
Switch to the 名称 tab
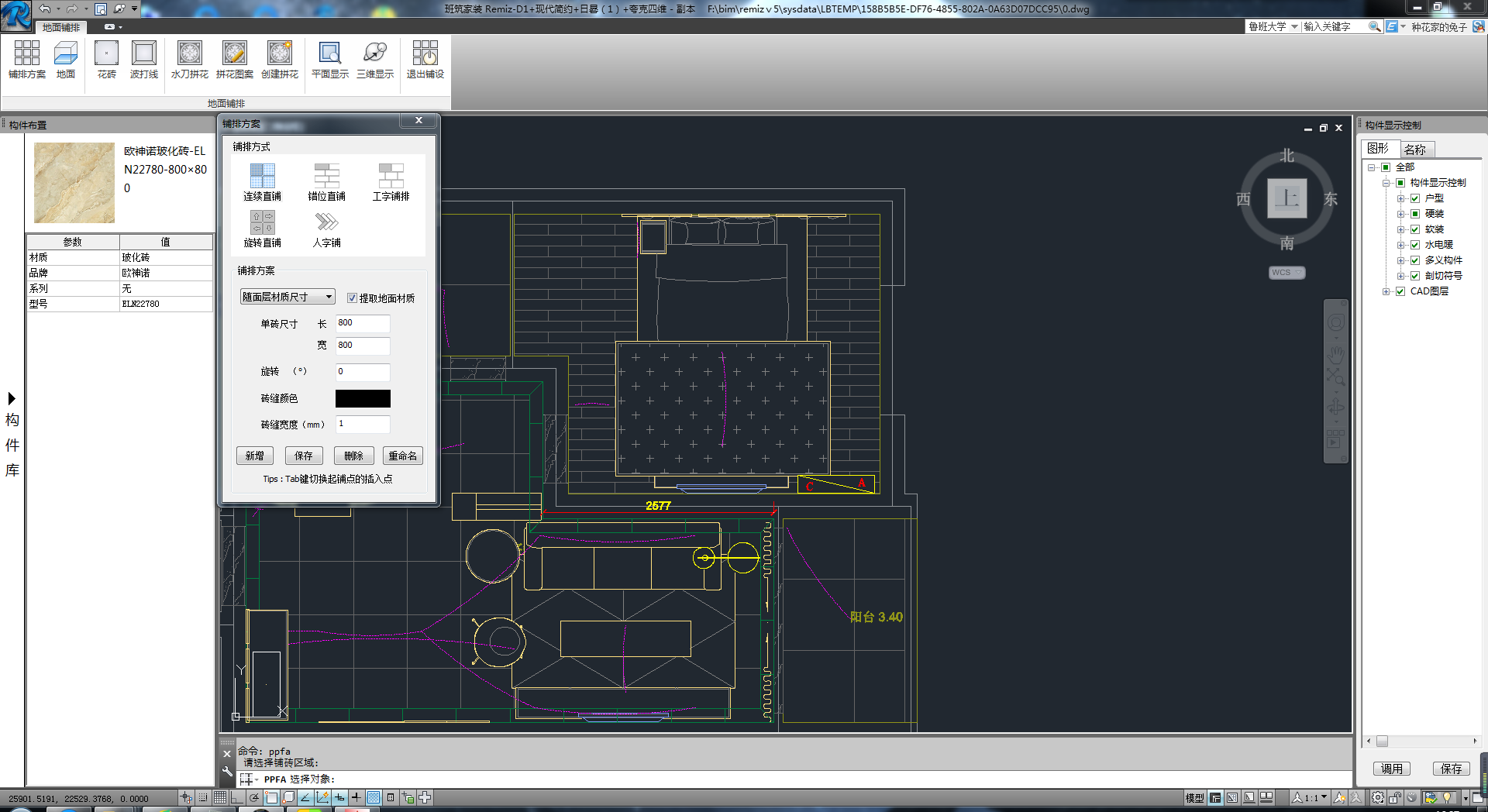pyautogui.click(x=1415, y=150)
